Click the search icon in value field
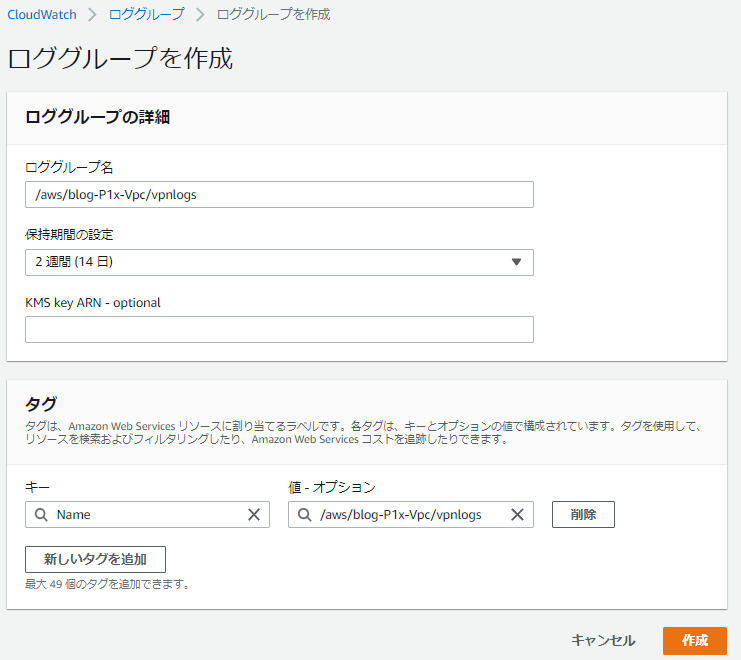741x660 pixels. tap(304, 514)
